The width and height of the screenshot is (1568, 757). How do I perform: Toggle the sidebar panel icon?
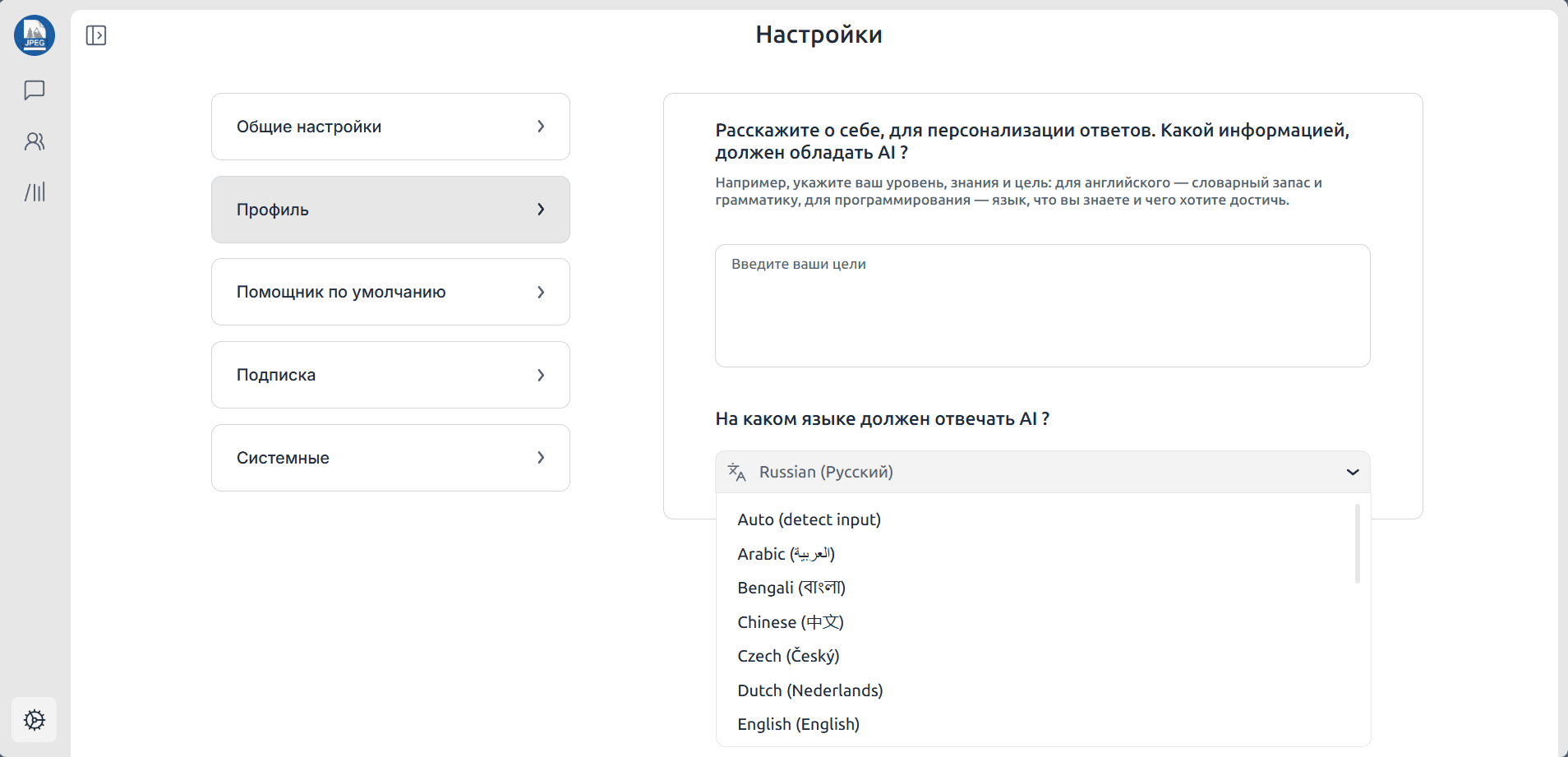pos(96,35)
